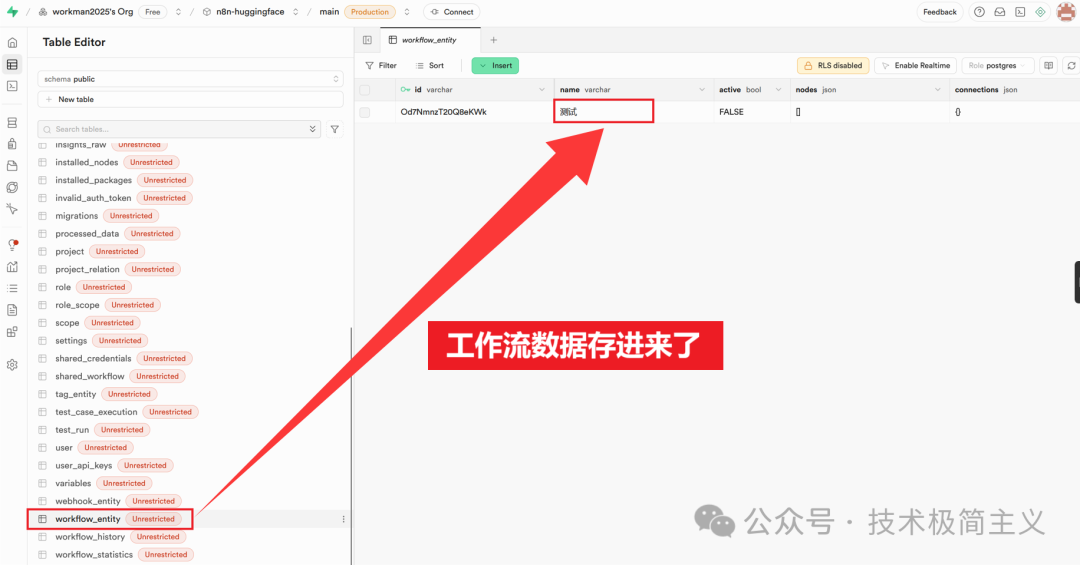Image resolution: width=1080 pixels, height=565 pixels.
Task: Open the Realtime sidebar icon
Action: [x=12, y=209]
